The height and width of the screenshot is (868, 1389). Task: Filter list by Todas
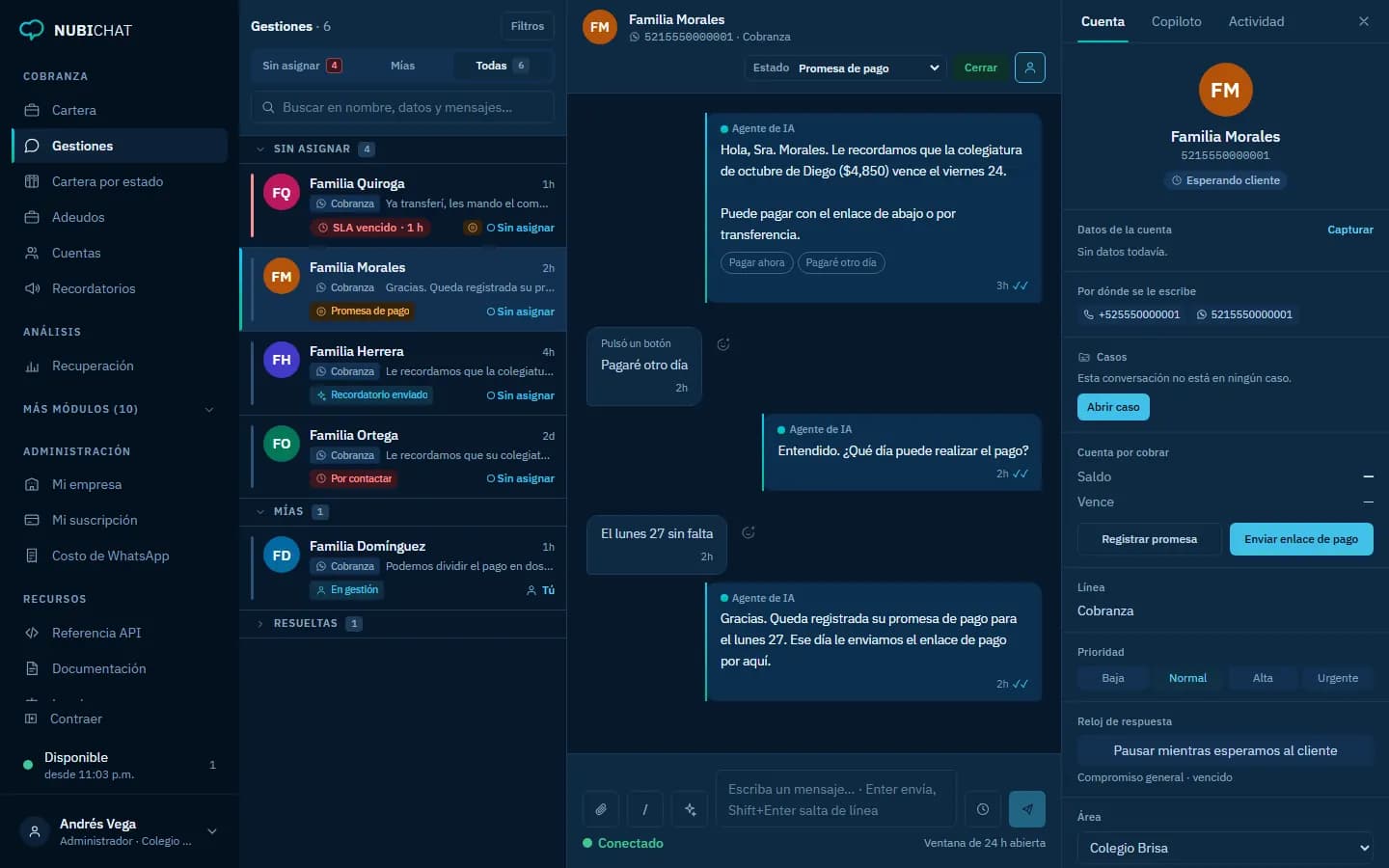(503, 66)
